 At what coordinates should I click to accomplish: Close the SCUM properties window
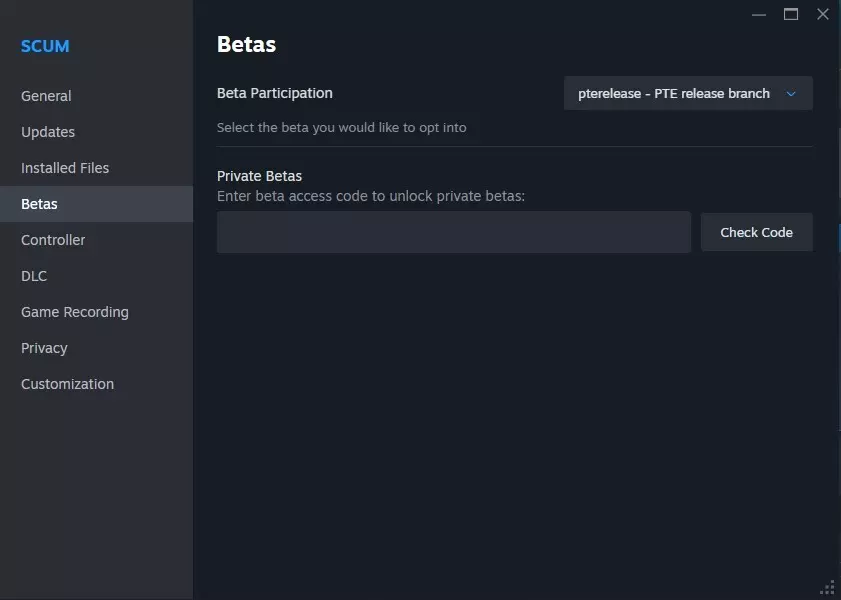[x=823, y=14]
